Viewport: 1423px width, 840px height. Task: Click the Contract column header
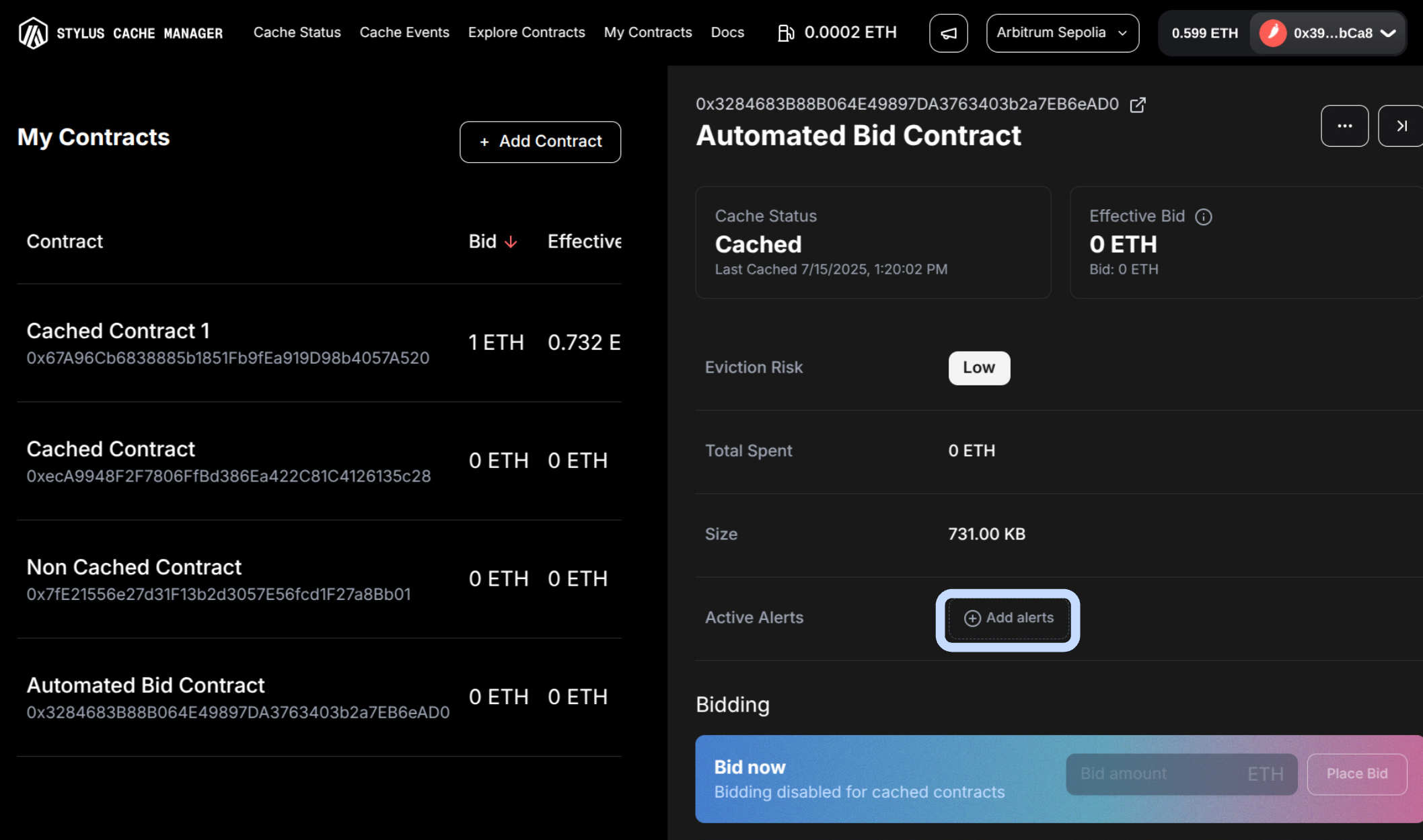point(65,241)
